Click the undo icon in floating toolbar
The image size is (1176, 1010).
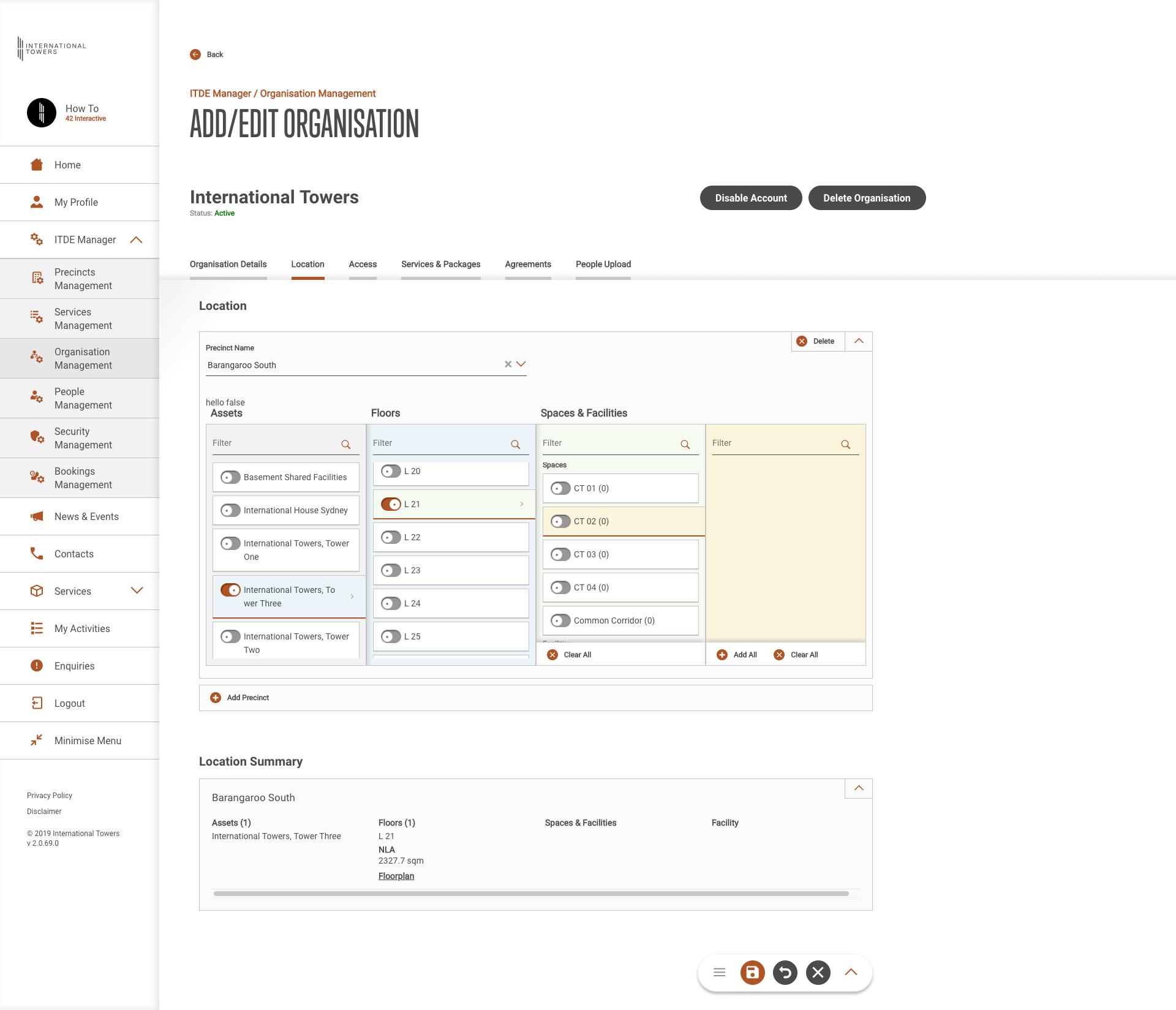pos(785,972)
